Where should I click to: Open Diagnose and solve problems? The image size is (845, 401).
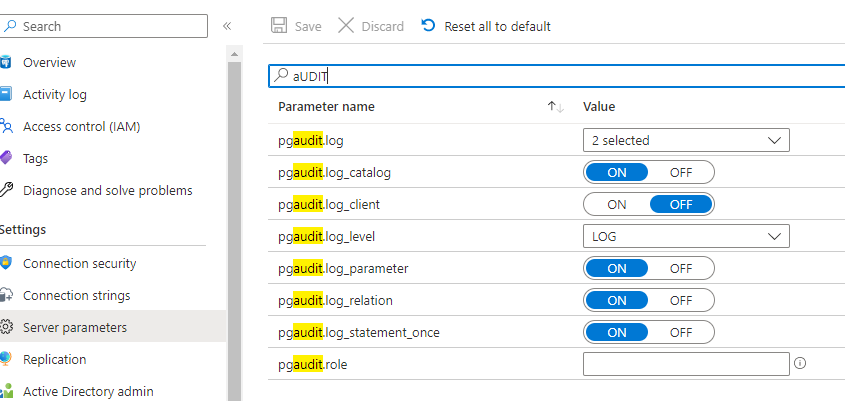(107, 190)
